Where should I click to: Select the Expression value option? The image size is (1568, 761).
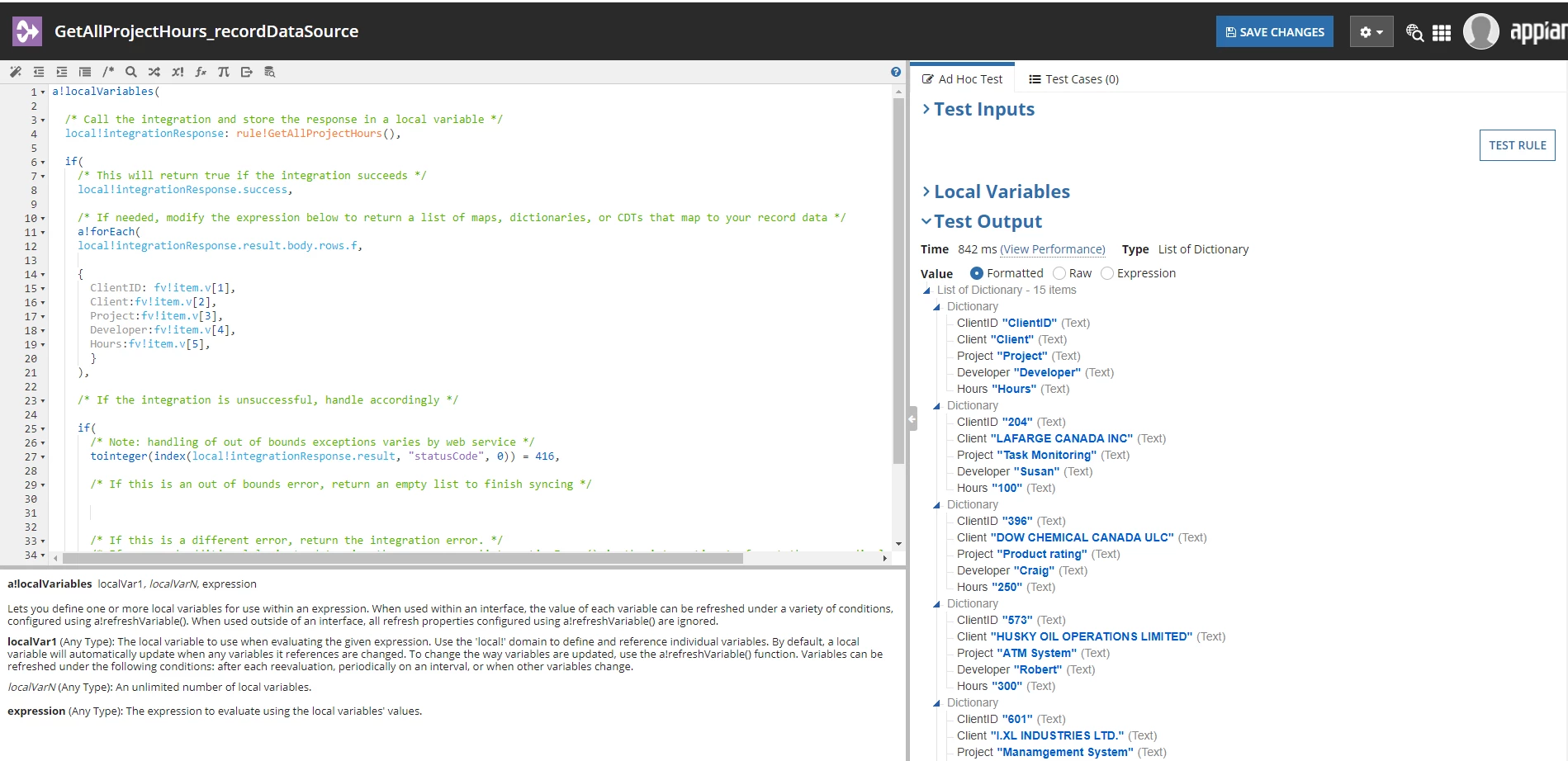click(1107, 273)
